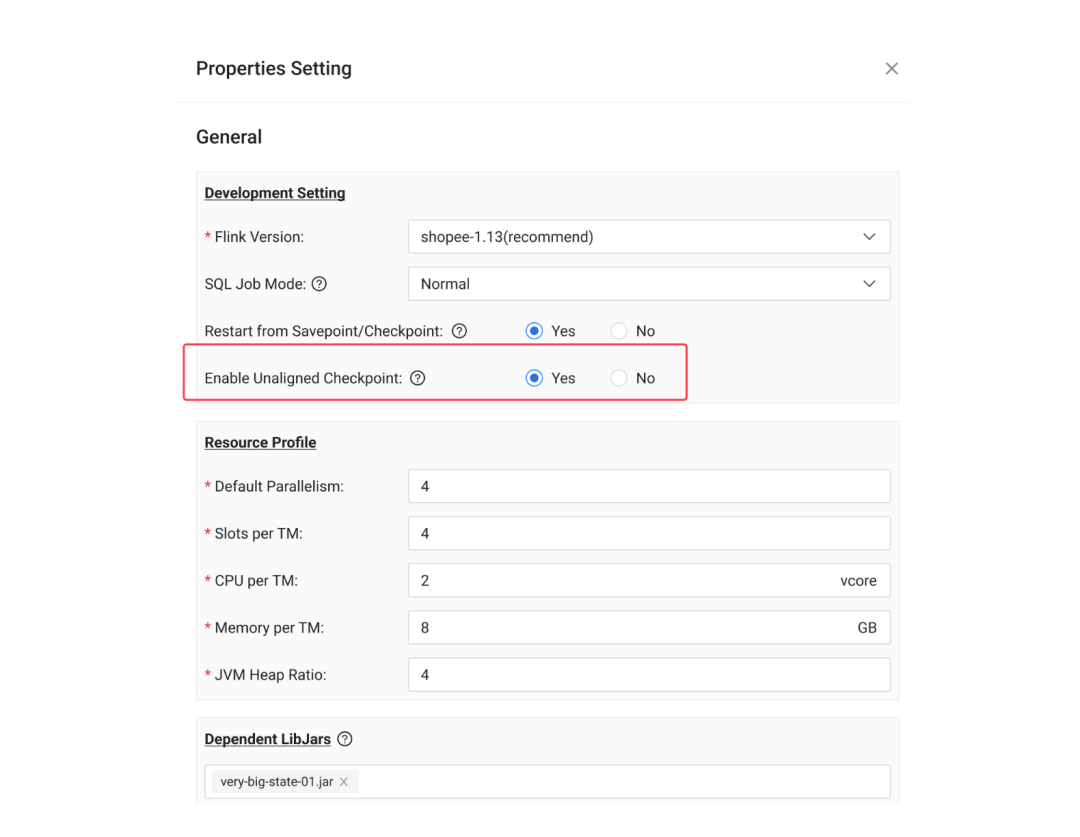
Task: Select No for Restart from Savepoint/Checkpoint
Action: point(619,331)
